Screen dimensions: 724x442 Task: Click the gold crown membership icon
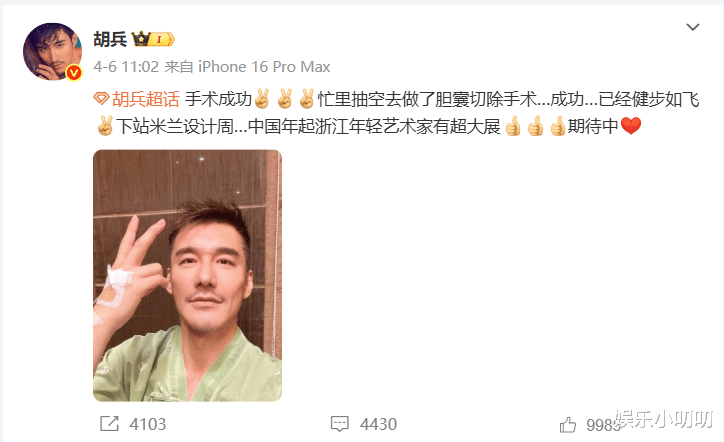(x=141, y=39)
